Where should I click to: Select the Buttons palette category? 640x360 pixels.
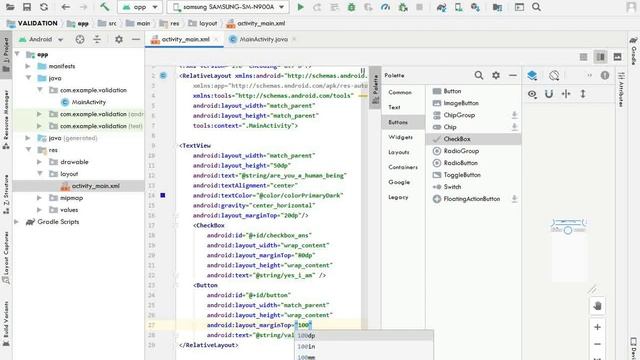(403, 122)
